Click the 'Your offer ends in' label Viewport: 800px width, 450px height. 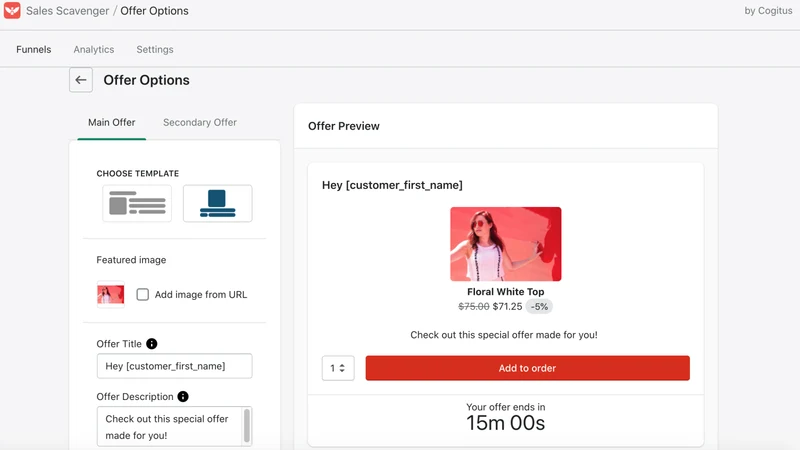pyautogui.click(x=506, y=407)
